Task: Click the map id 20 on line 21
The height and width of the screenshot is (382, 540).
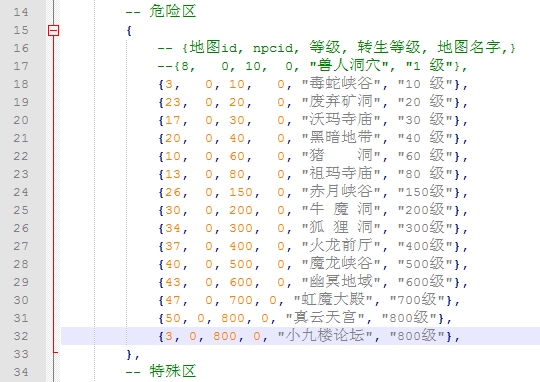Action: [173, 138]
